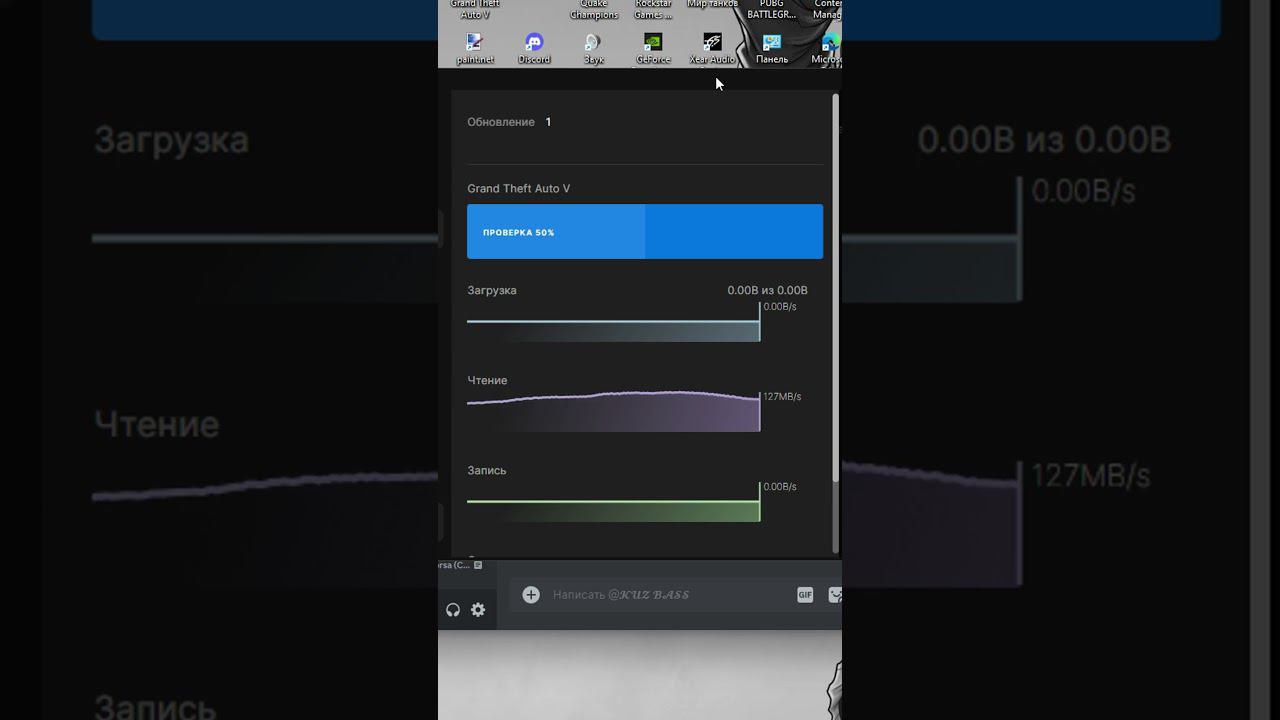Click the Чтение read speed graph
The width and height of the screenshot is (1280, 720).
[x=613, y=411]
